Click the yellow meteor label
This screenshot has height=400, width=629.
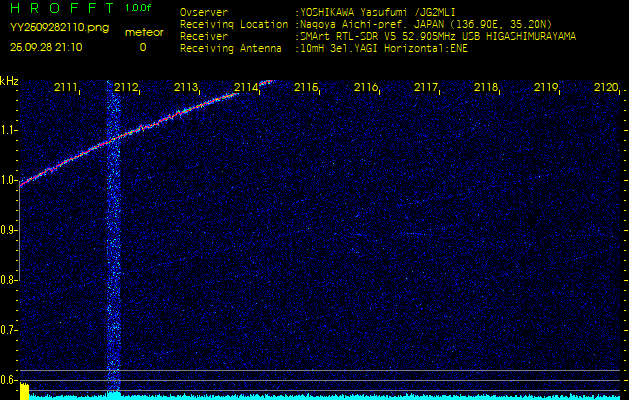pos(144,32)
